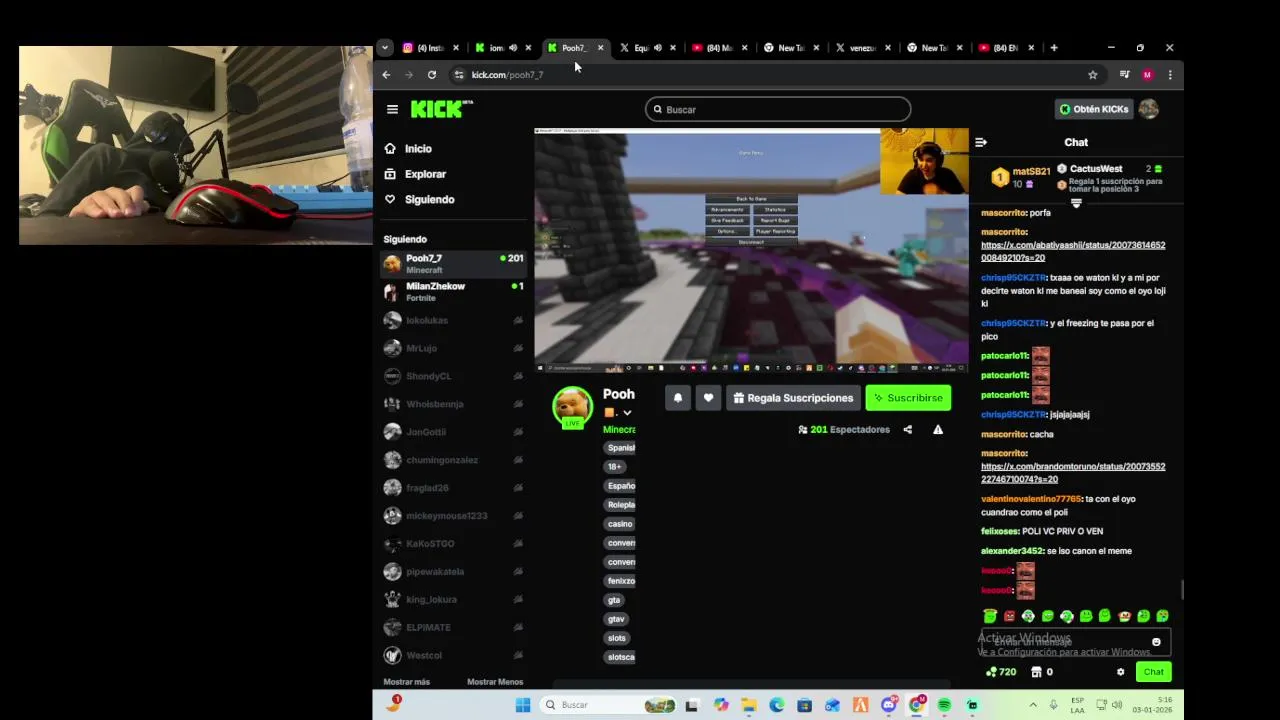The width and height of the screenshot is (1280, 720).
Task: Open the Kick hamburger menu
Action: [392, 109]
